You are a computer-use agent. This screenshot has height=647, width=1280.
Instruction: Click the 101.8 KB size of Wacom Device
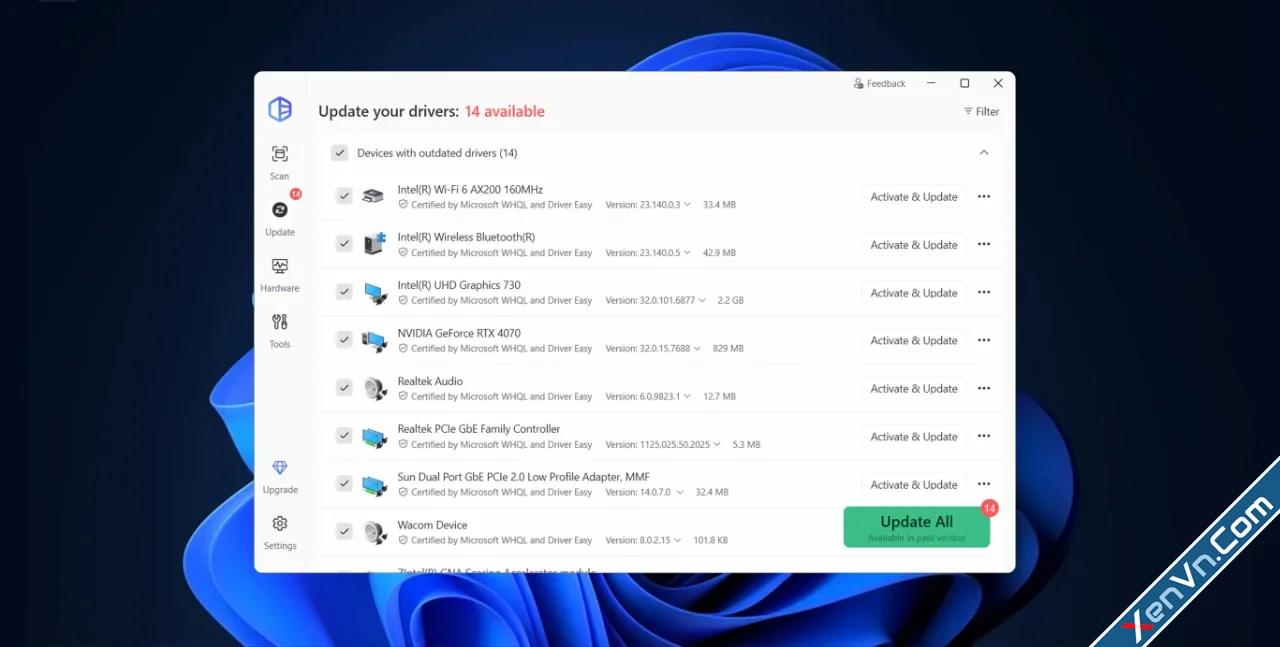click(x=711, y=541)
